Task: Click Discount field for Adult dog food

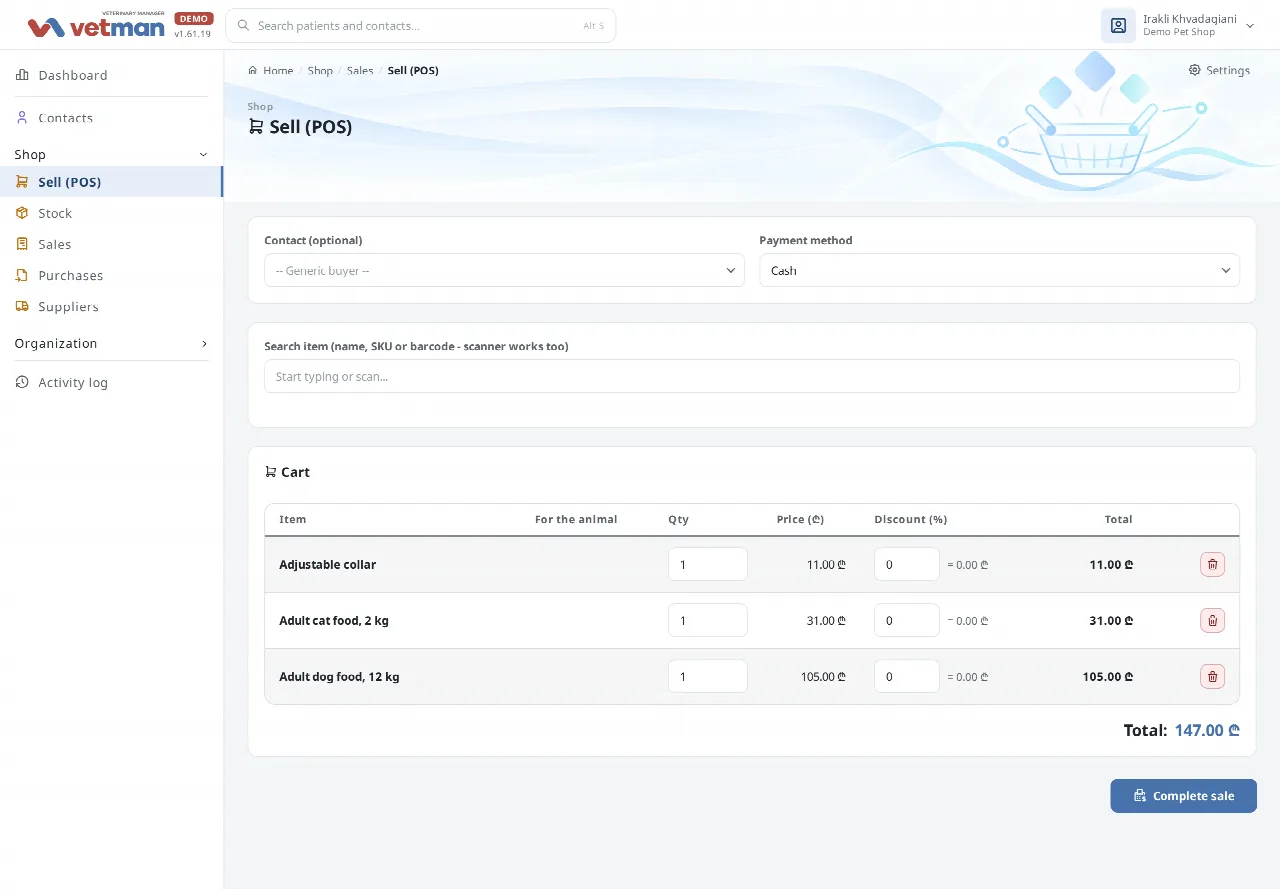Action: tap(907, 676)
